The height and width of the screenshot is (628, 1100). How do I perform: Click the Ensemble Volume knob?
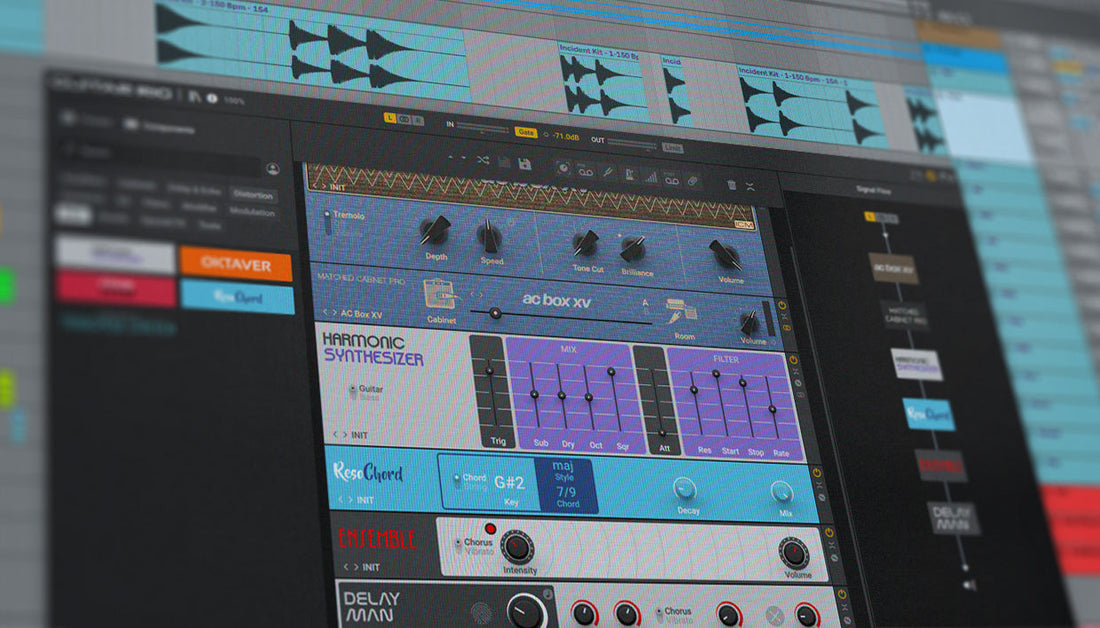click(x=793, y=554)
